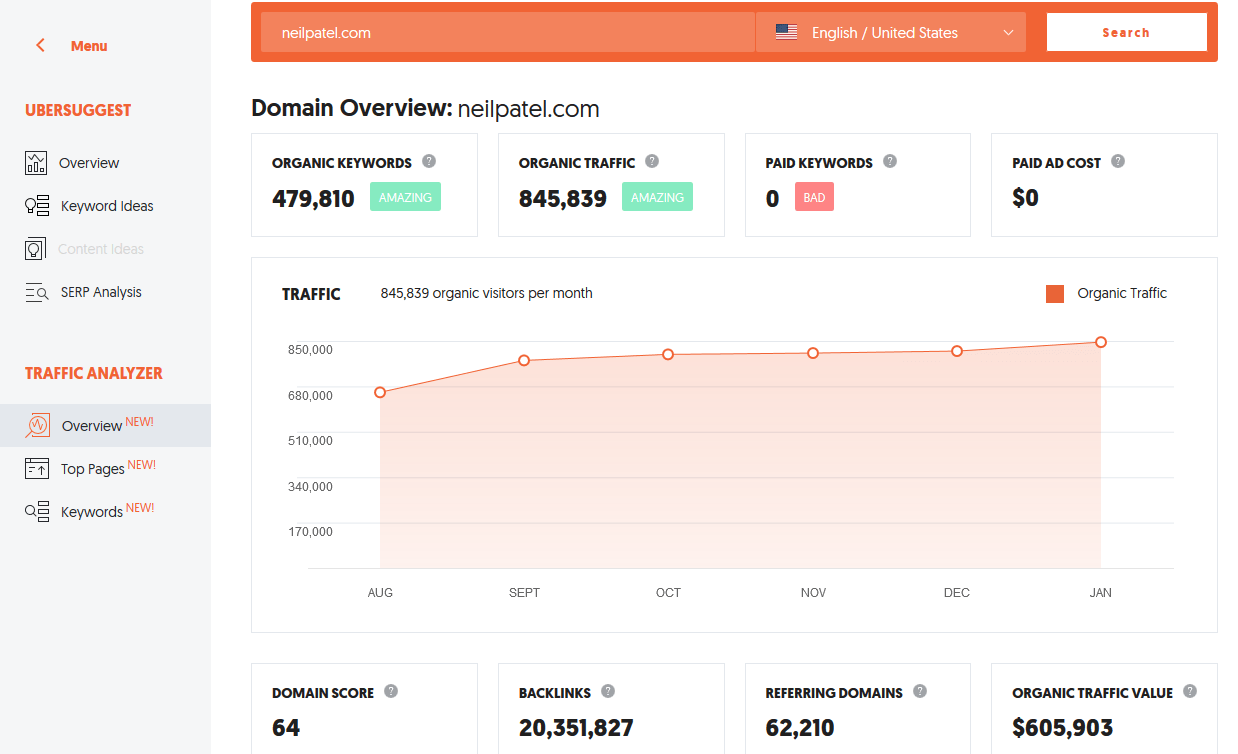Click help icon next to Domain Score
This screenshot has width=1238, height=754.
pos(391,691)
